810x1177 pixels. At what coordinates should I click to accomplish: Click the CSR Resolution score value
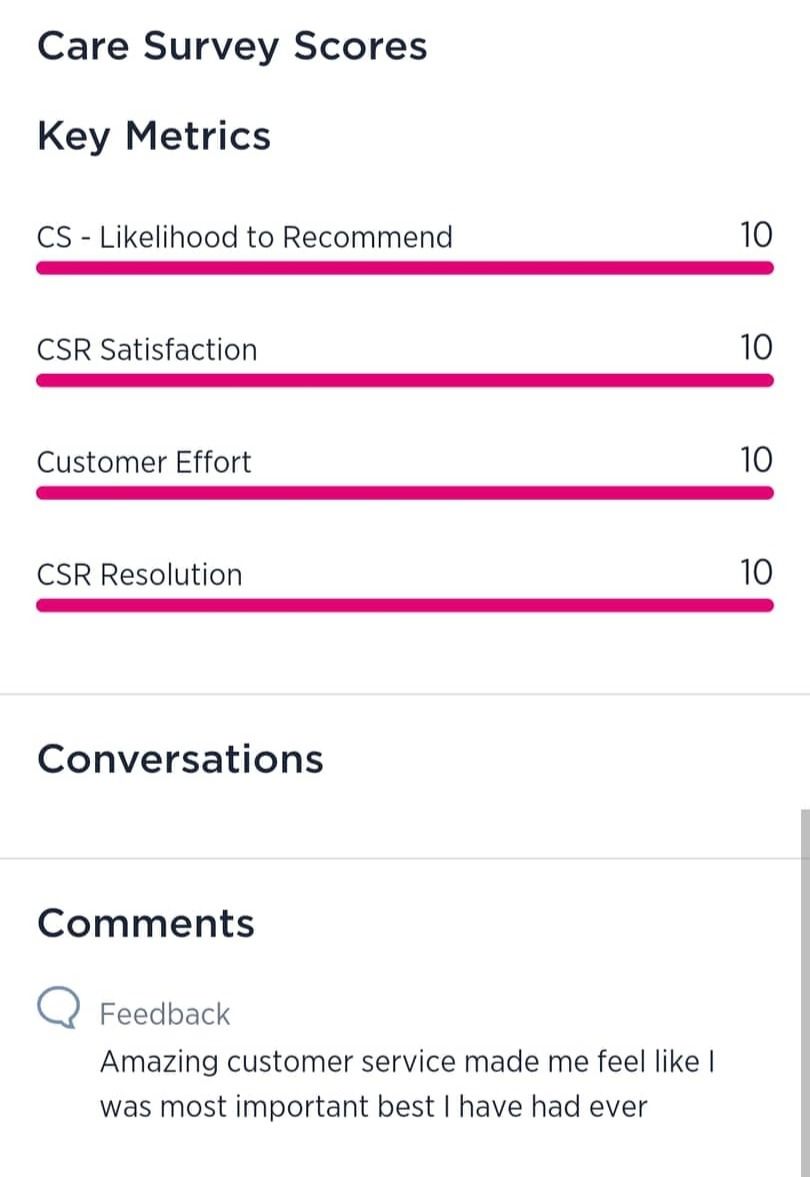point(756,573)
